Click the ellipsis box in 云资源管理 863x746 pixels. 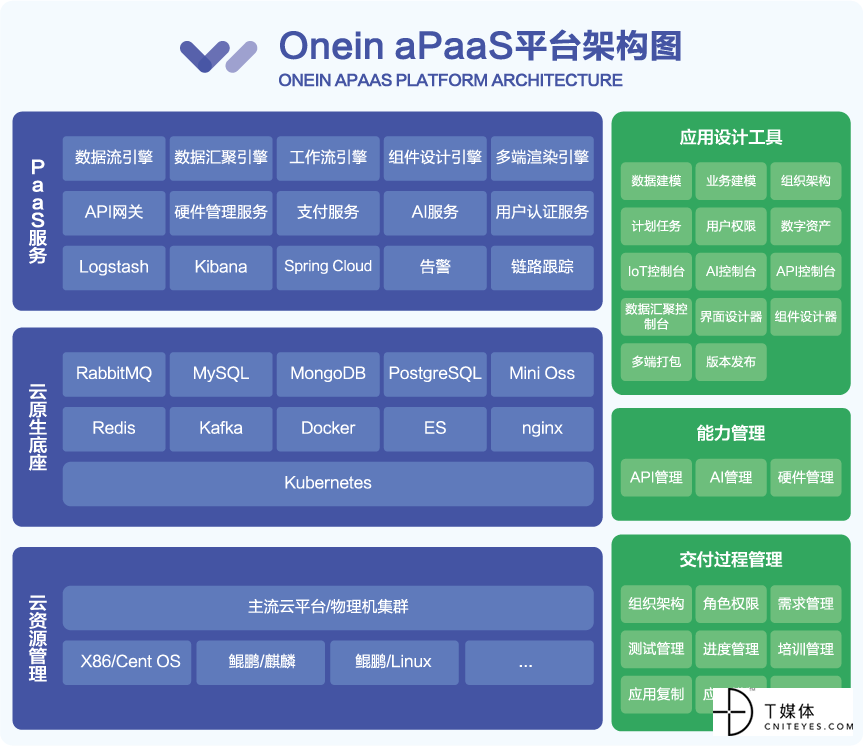click(x=529, y=662)
